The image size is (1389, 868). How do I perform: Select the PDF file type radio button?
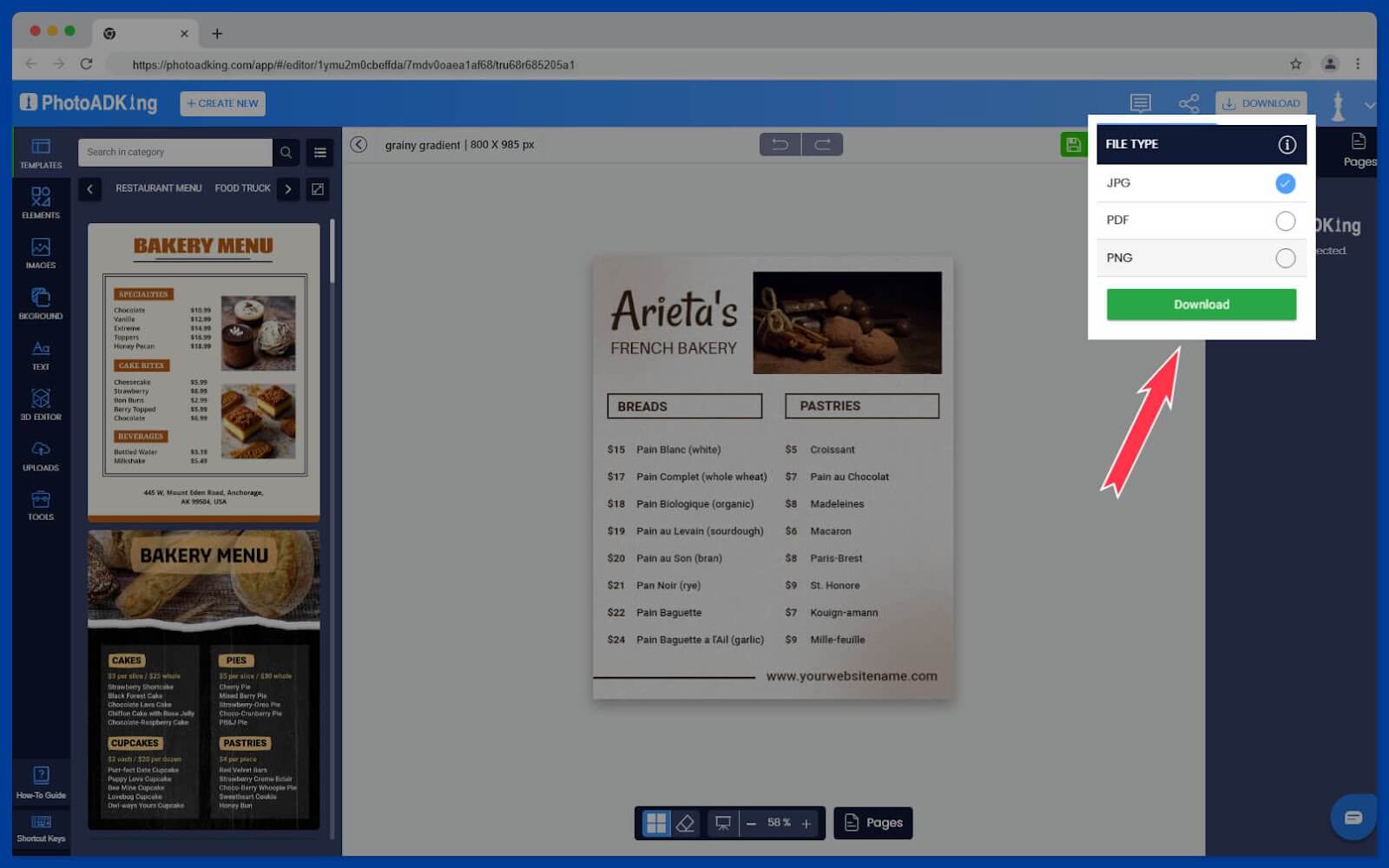pyautogui.click(x=1285, y=220)
